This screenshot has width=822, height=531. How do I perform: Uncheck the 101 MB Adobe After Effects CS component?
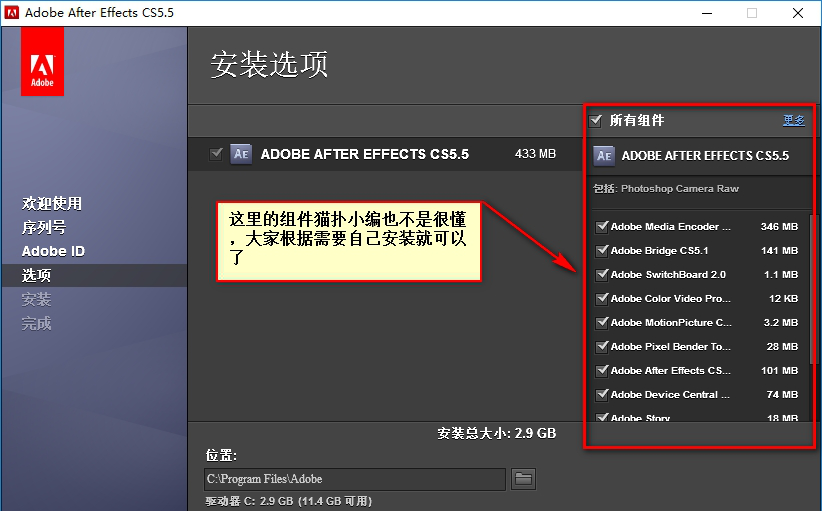pos(602,371)
